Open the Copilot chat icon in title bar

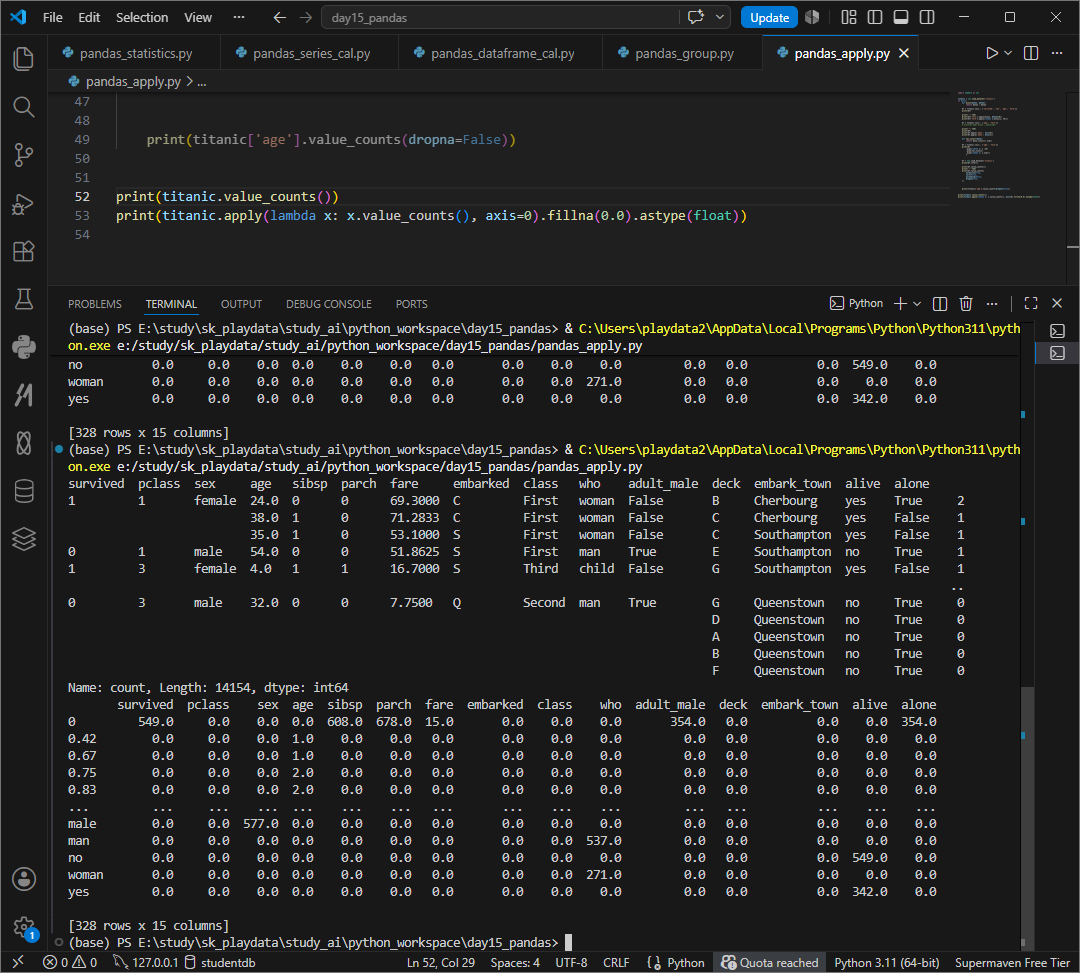[x=696, y=17]
